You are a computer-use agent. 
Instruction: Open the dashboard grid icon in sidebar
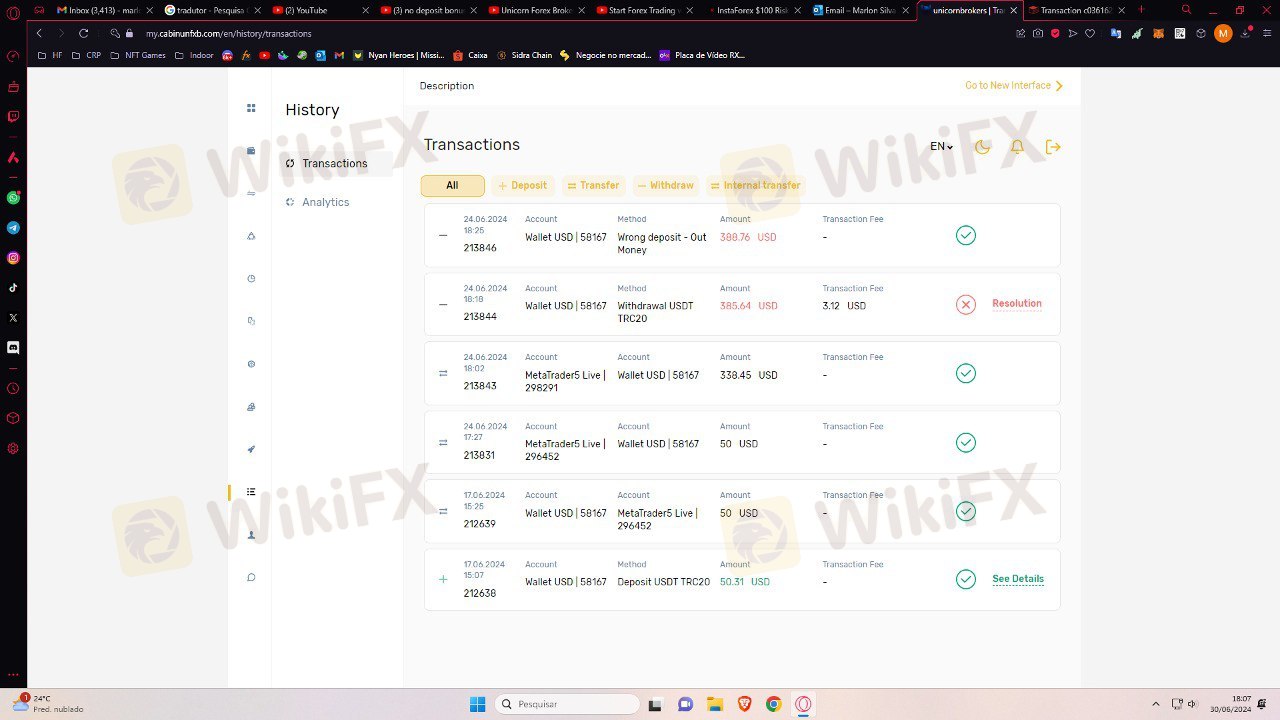(x=251, y=108)
